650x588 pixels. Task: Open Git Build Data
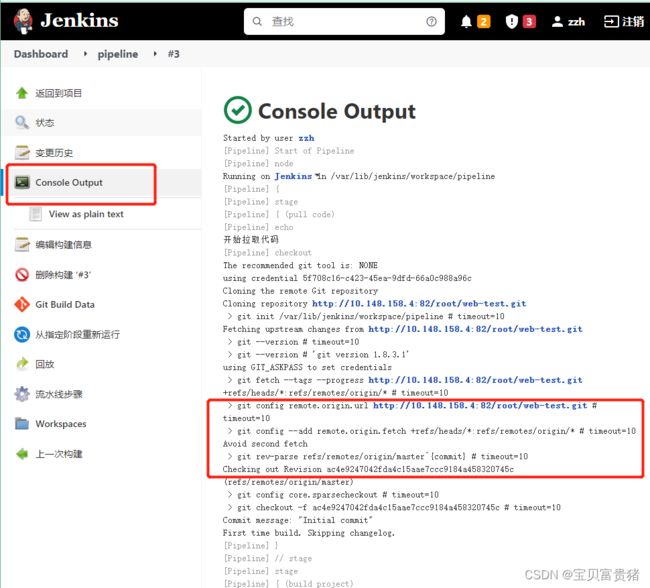click(65, 304)
